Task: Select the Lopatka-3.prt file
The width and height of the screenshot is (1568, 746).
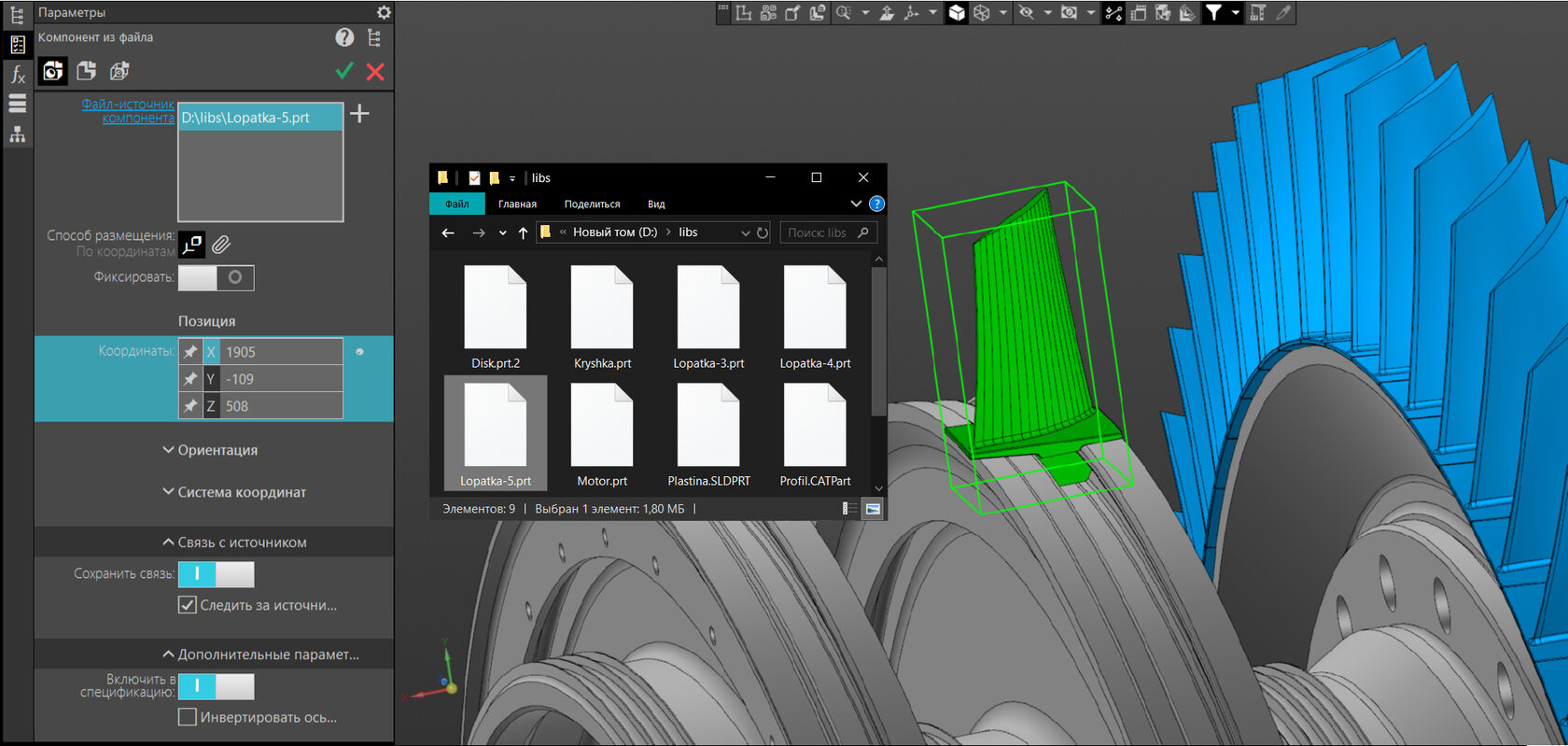Action: 708,317
